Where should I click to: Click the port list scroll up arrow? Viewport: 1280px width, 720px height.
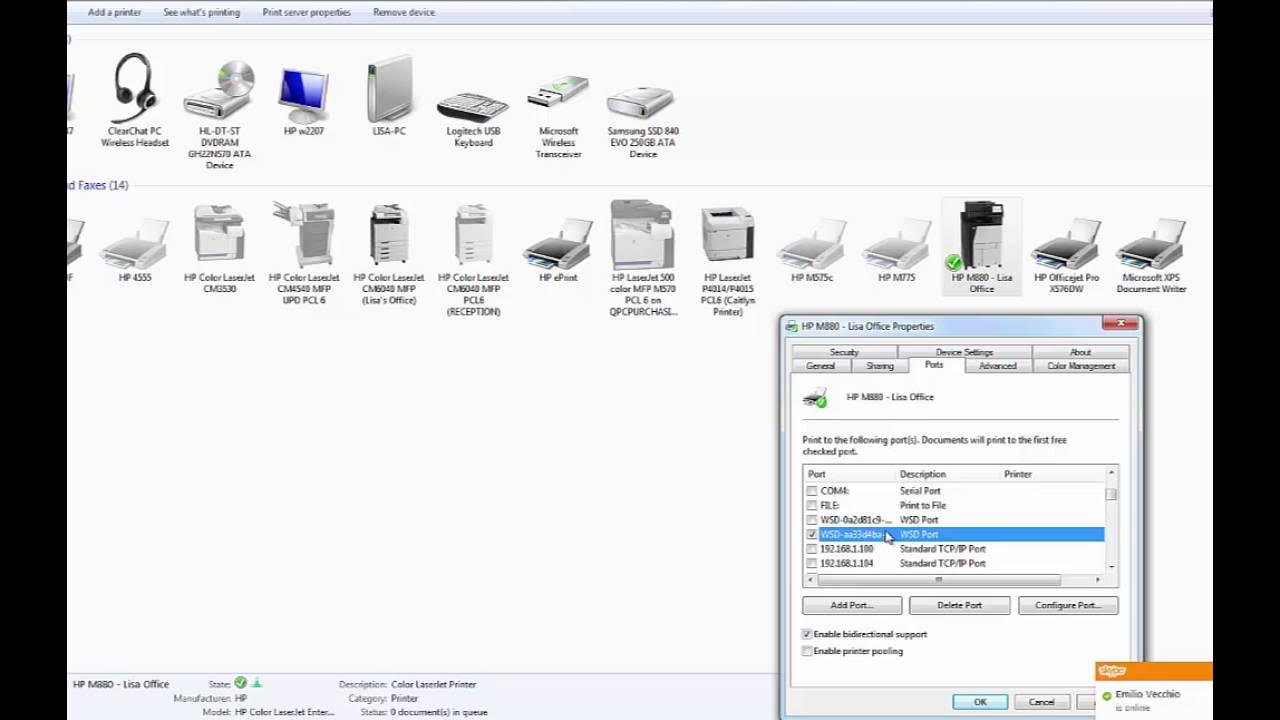pos(1111,473)
